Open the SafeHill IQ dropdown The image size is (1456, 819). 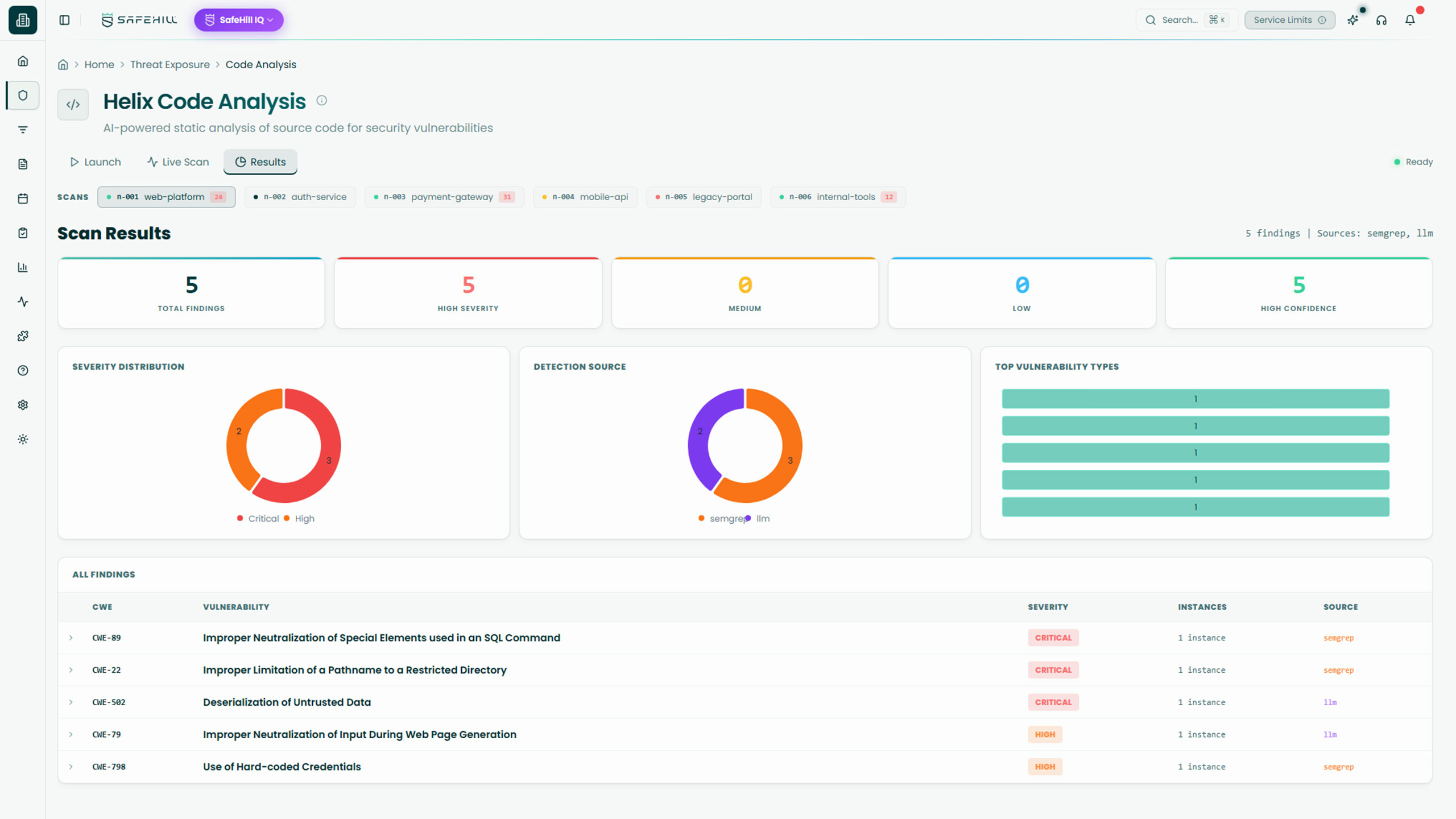click(x=238, y=20)
